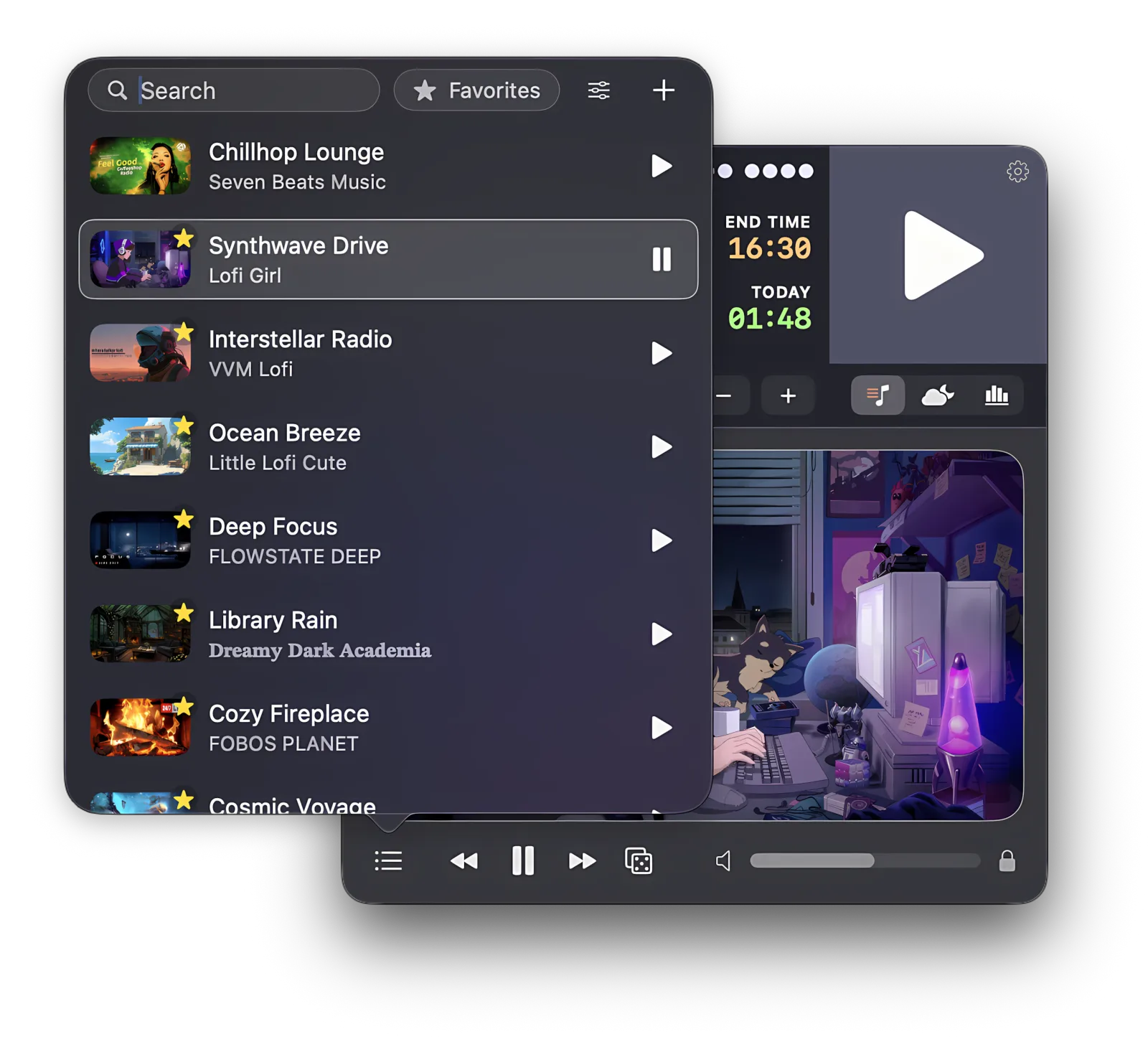Unfavorite Ocean Breeze star

click(x=184, y=425)
